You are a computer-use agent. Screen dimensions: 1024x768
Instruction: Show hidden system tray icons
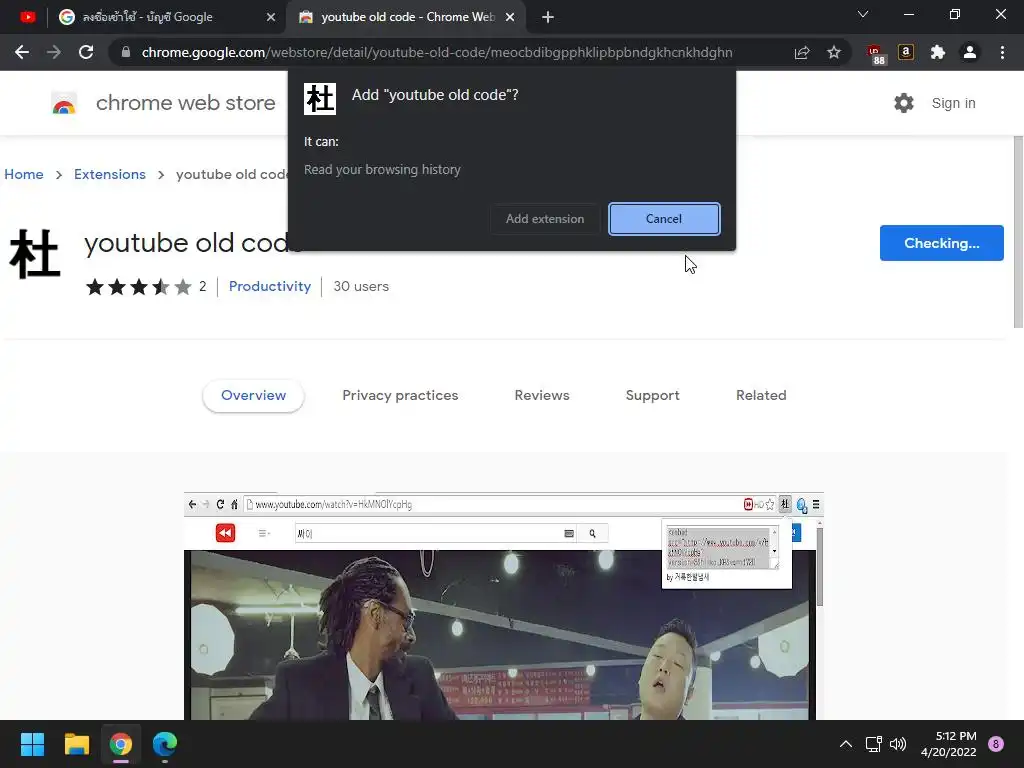(846, 744)
